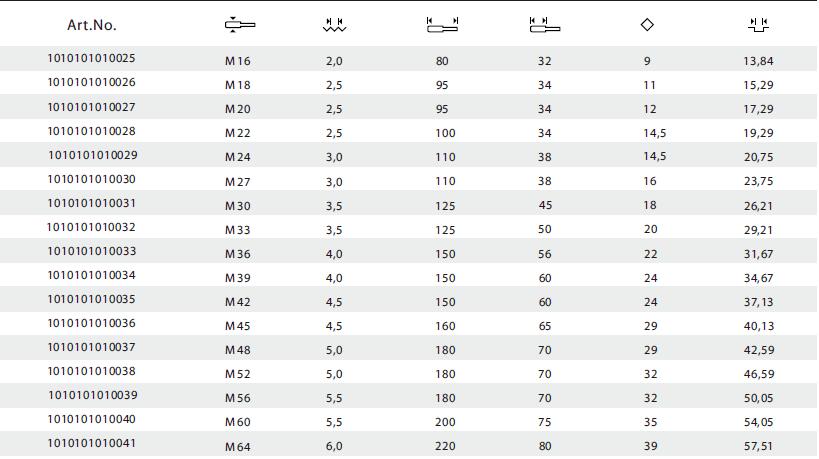Click the 13,84 value in first row
Viewport: 819px width, 459px height.
click(x=758, y=61)
